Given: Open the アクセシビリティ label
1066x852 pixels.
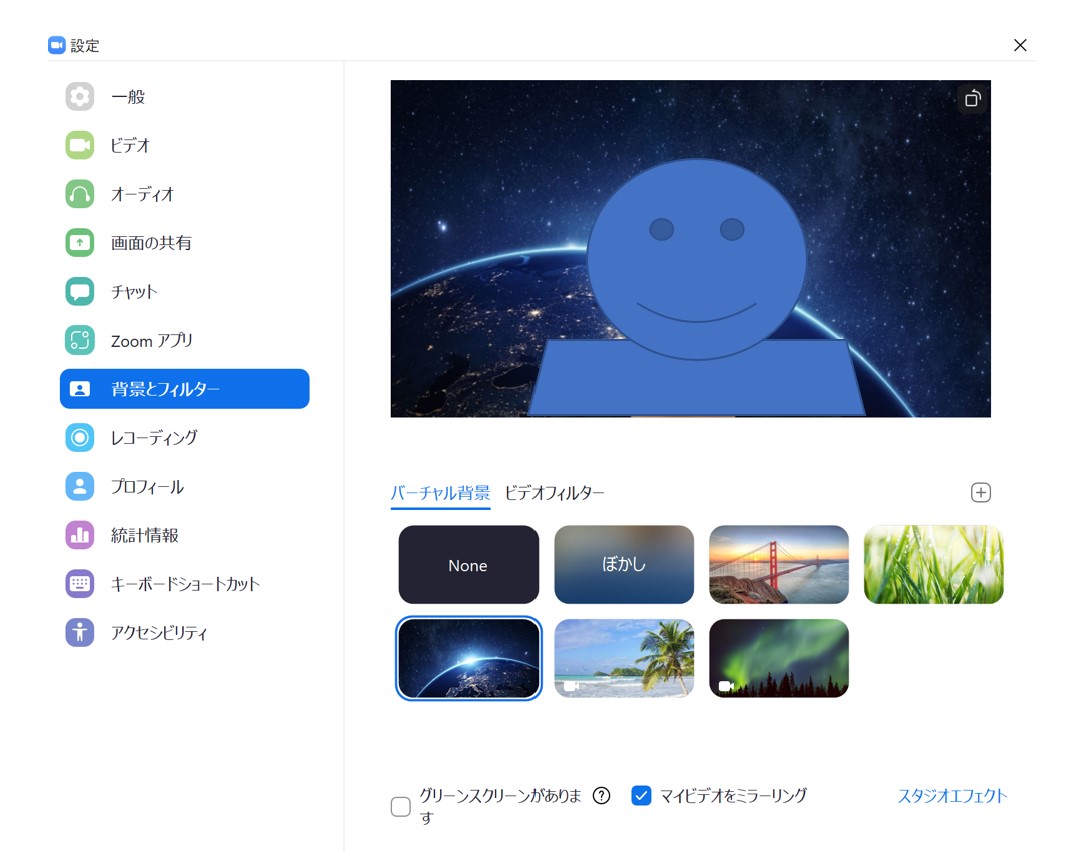Looking at the screenshot, I should coord(159,632).
